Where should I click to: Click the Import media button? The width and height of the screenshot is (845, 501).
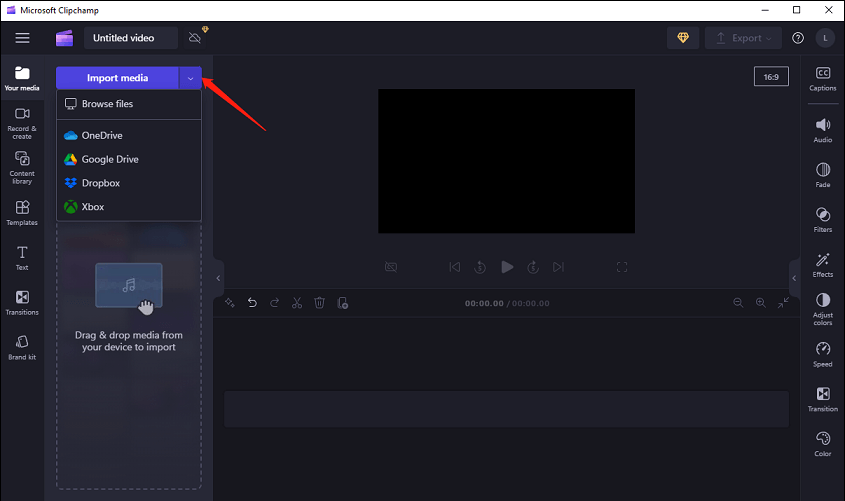click(x=117, y=78)
